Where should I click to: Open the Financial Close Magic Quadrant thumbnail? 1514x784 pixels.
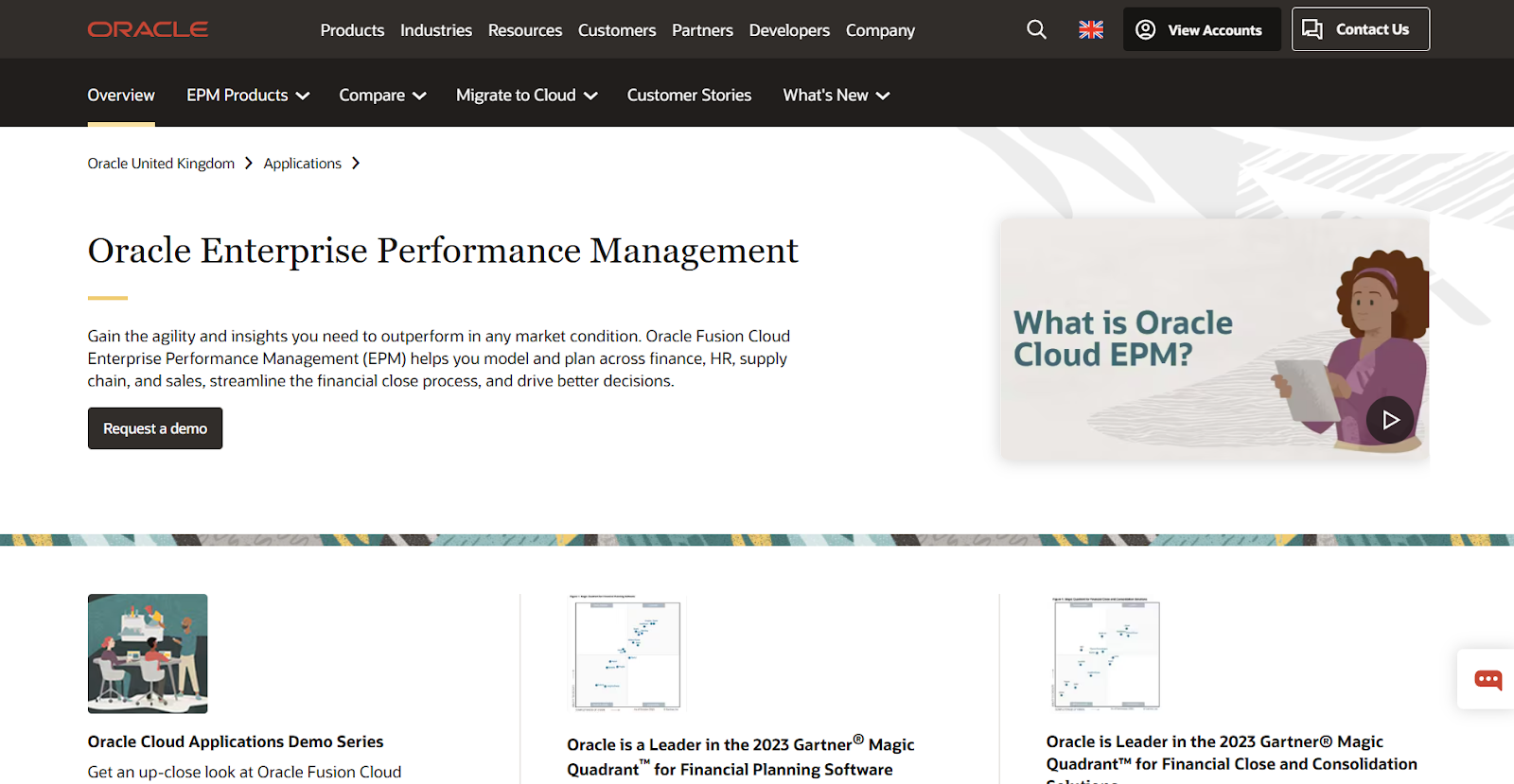click(x=1104, y=653)
